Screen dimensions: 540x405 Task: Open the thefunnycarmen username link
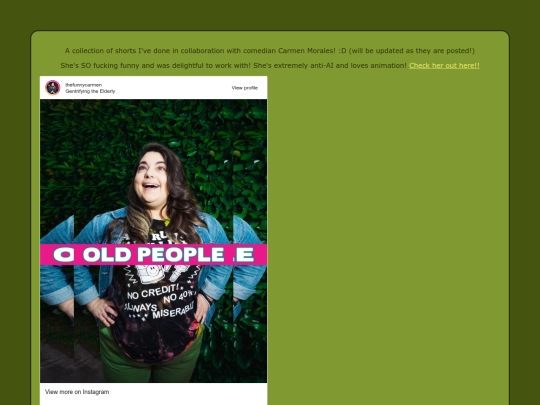pyautogui.click(x=83, y=85)
